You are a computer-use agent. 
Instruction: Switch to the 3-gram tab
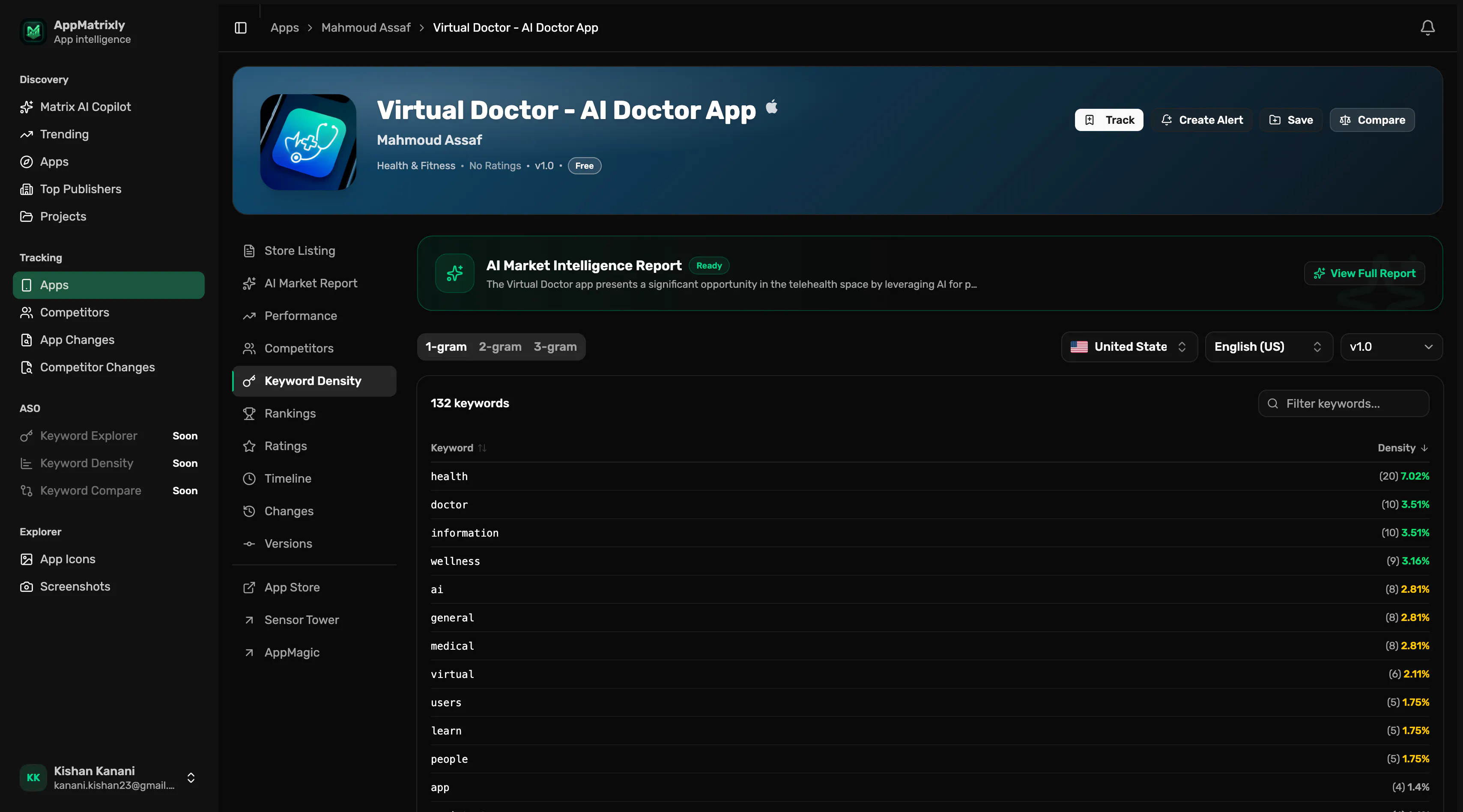pos(555,347)
